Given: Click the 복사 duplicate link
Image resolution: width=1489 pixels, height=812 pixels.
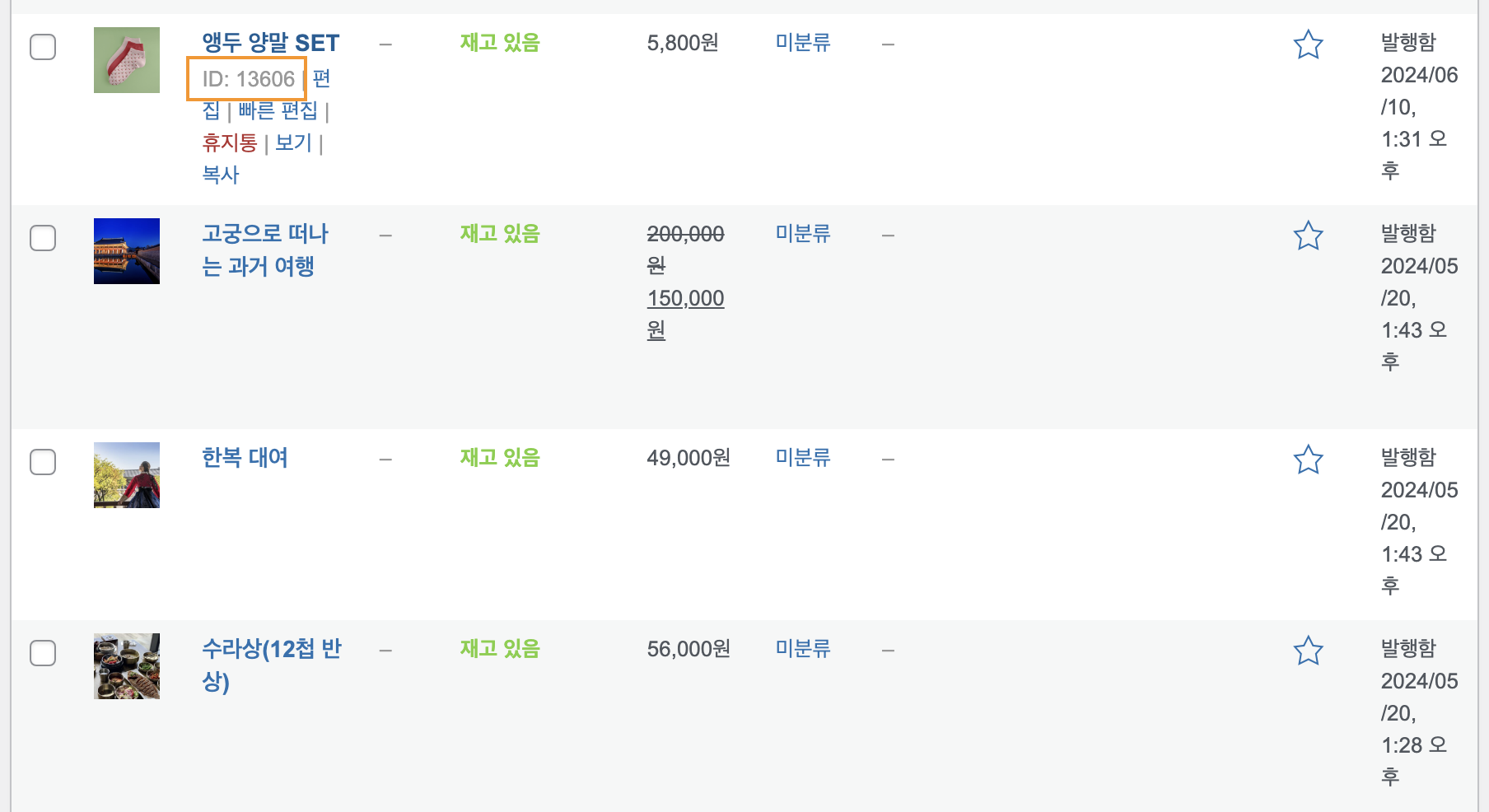Looking at the screenshot, I should 221,175.
